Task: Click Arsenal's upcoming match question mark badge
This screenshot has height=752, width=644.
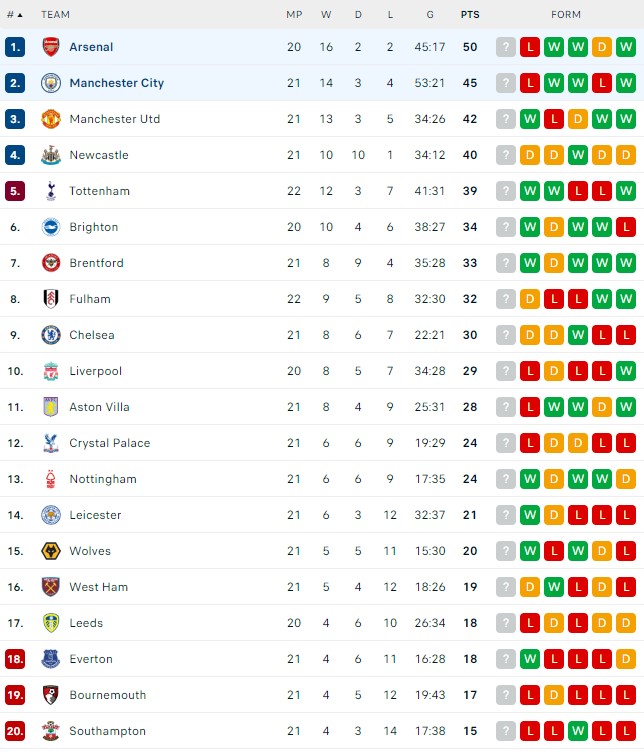Action: (505, 47)
